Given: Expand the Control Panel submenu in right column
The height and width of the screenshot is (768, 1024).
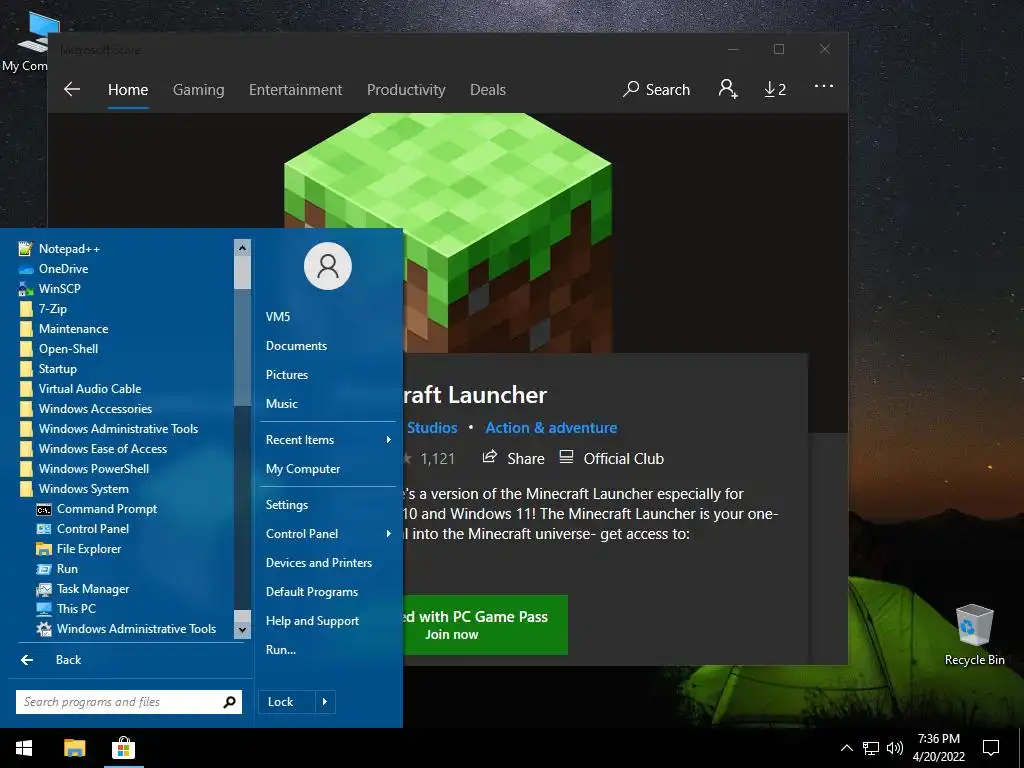Looking at the screenshot, I should (328, 534).
